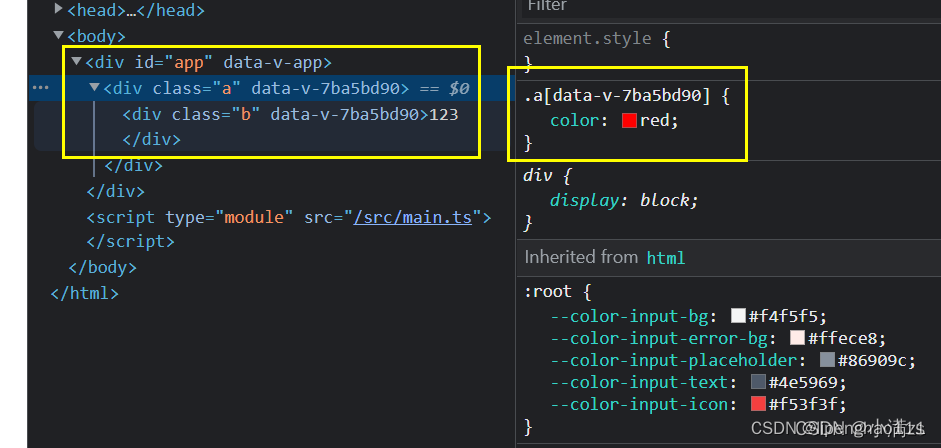The image size is (941, 448).
Task: Open the #f4f5f5 color swatch
Action: pyautogui.click(x=738, y=316)
